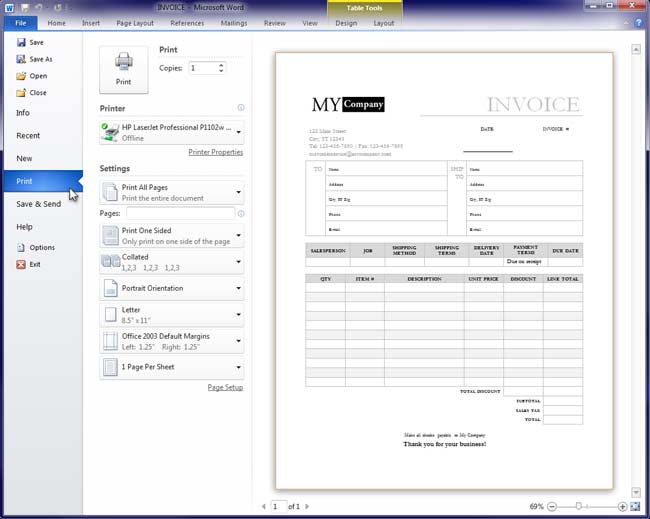Select Save & Send in the Backstage menu
The width and height of the screenshot is (650, 519).
(43, 204)
